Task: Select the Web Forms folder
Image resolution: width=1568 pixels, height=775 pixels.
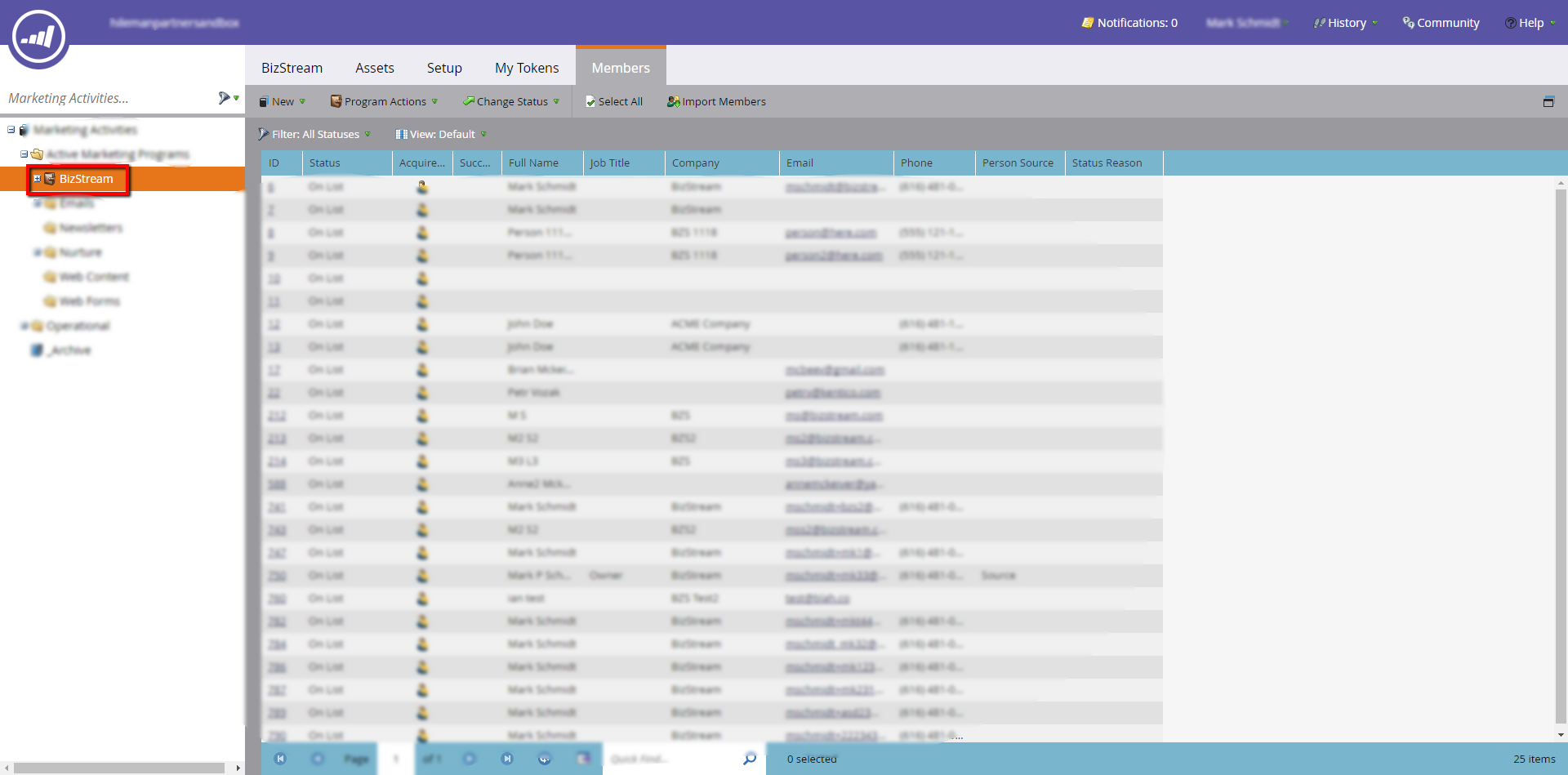Action: click(90, 301)
